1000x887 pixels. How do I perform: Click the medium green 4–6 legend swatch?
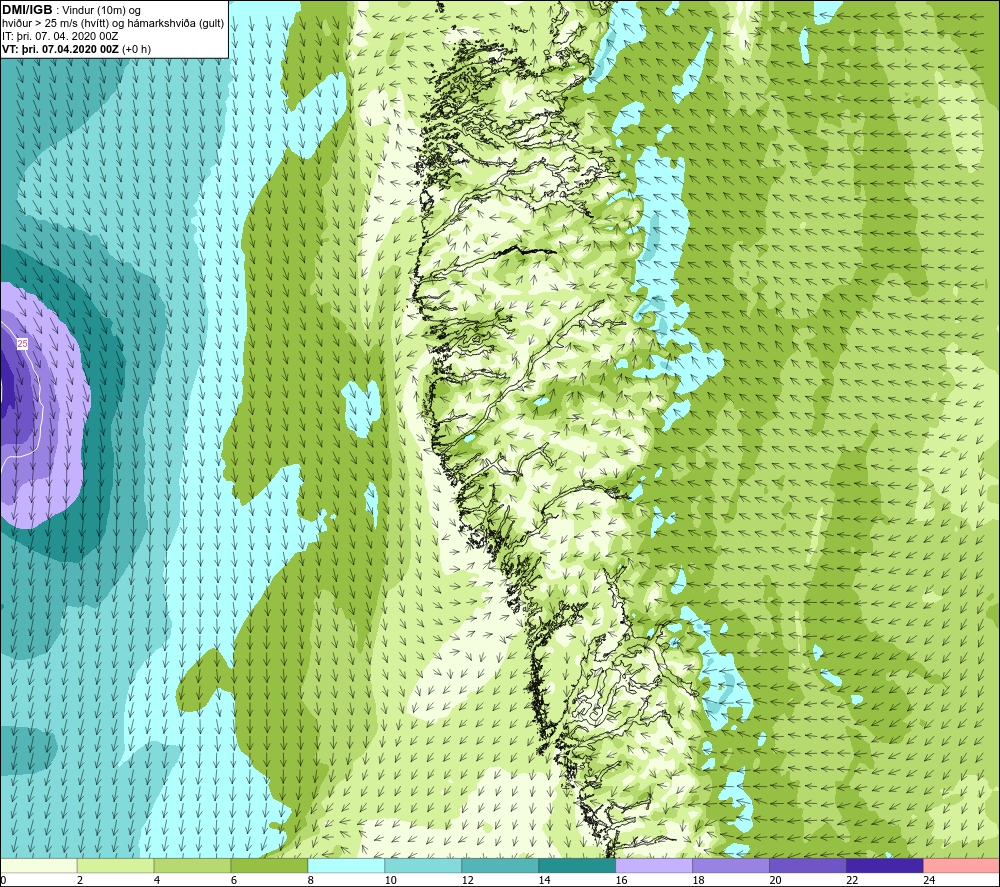pos(192,866)
